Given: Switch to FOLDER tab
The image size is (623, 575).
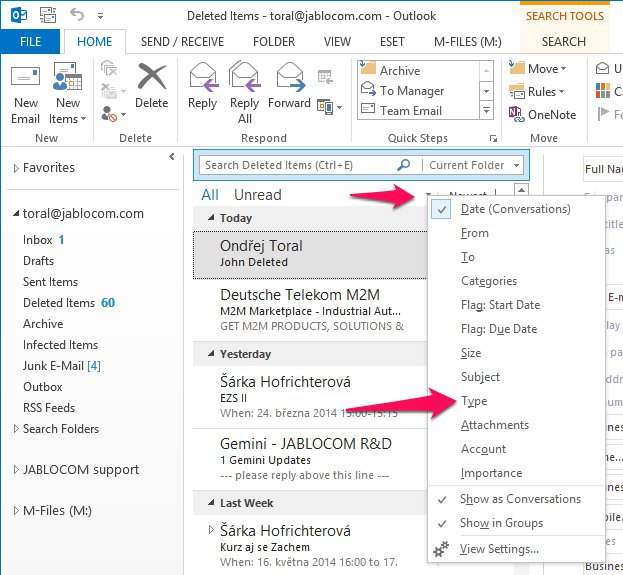Looking at the screenshot, I should pos(274,41).
